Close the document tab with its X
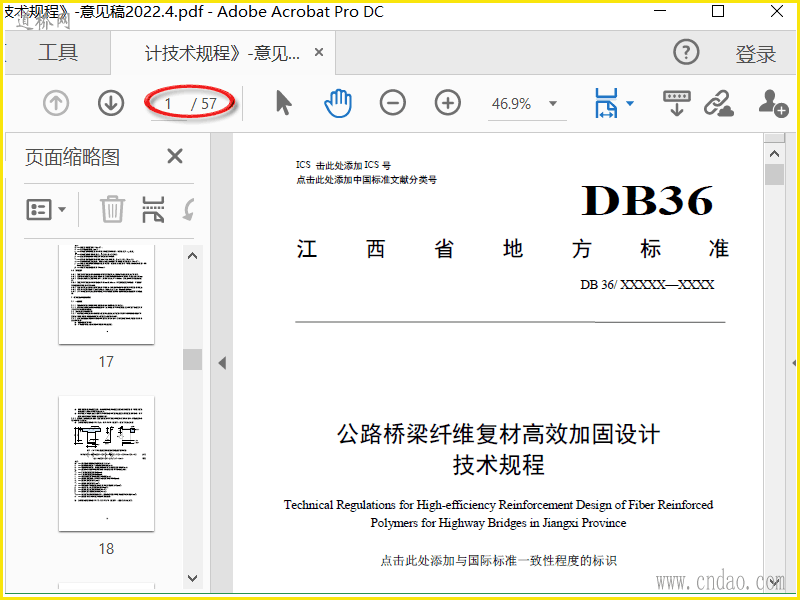Viewport: 800px width, 600px height. coord(319,52)
